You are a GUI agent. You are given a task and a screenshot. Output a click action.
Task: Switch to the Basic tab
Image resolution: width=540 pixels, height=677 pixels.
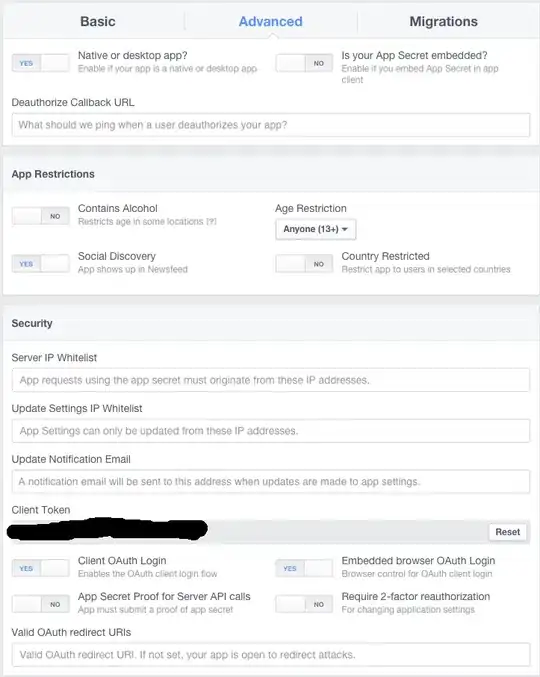98,22
